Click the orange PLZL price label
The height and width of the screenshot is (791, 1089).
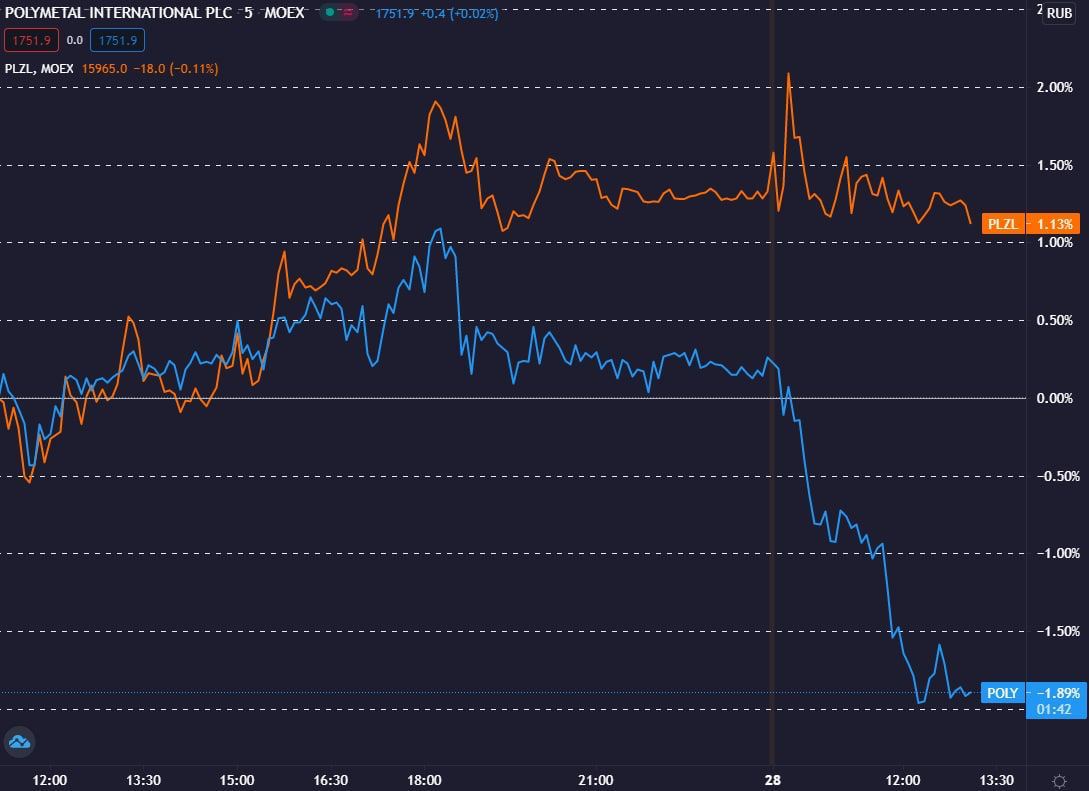point(1002,224)
